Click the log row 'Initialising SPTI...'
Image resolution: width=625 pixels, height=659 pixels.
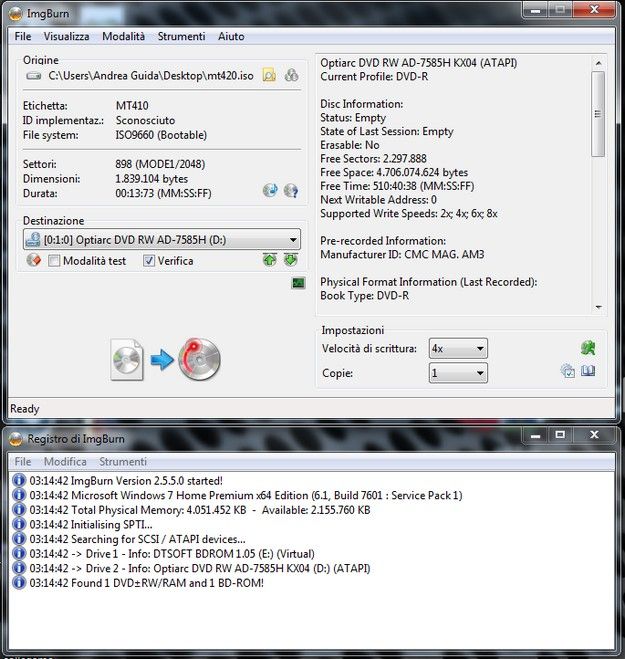point(90,525)
